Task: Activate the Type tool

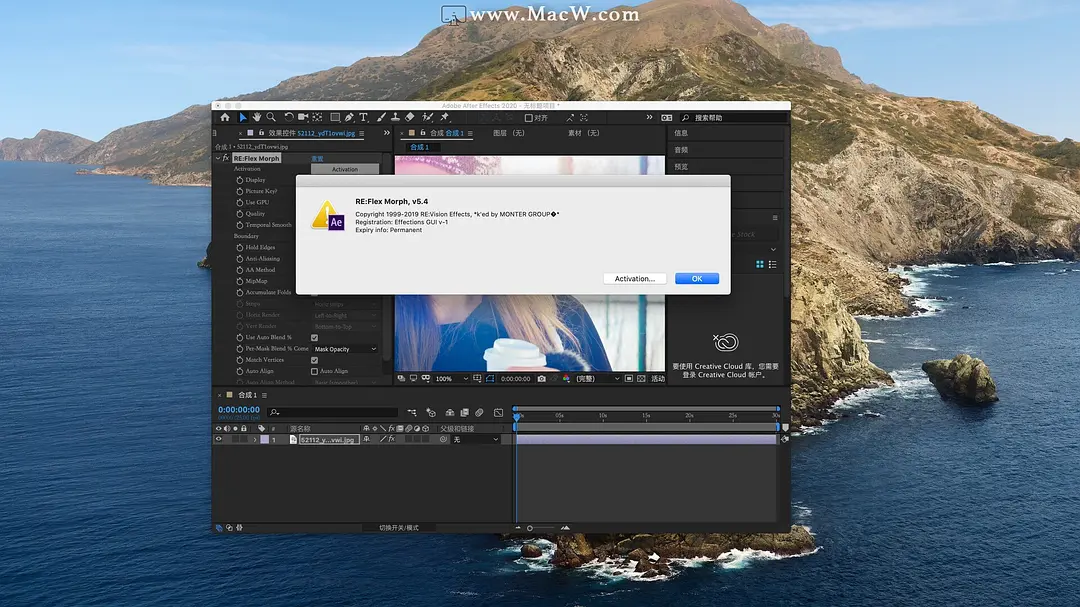Action: pos(363,117)
